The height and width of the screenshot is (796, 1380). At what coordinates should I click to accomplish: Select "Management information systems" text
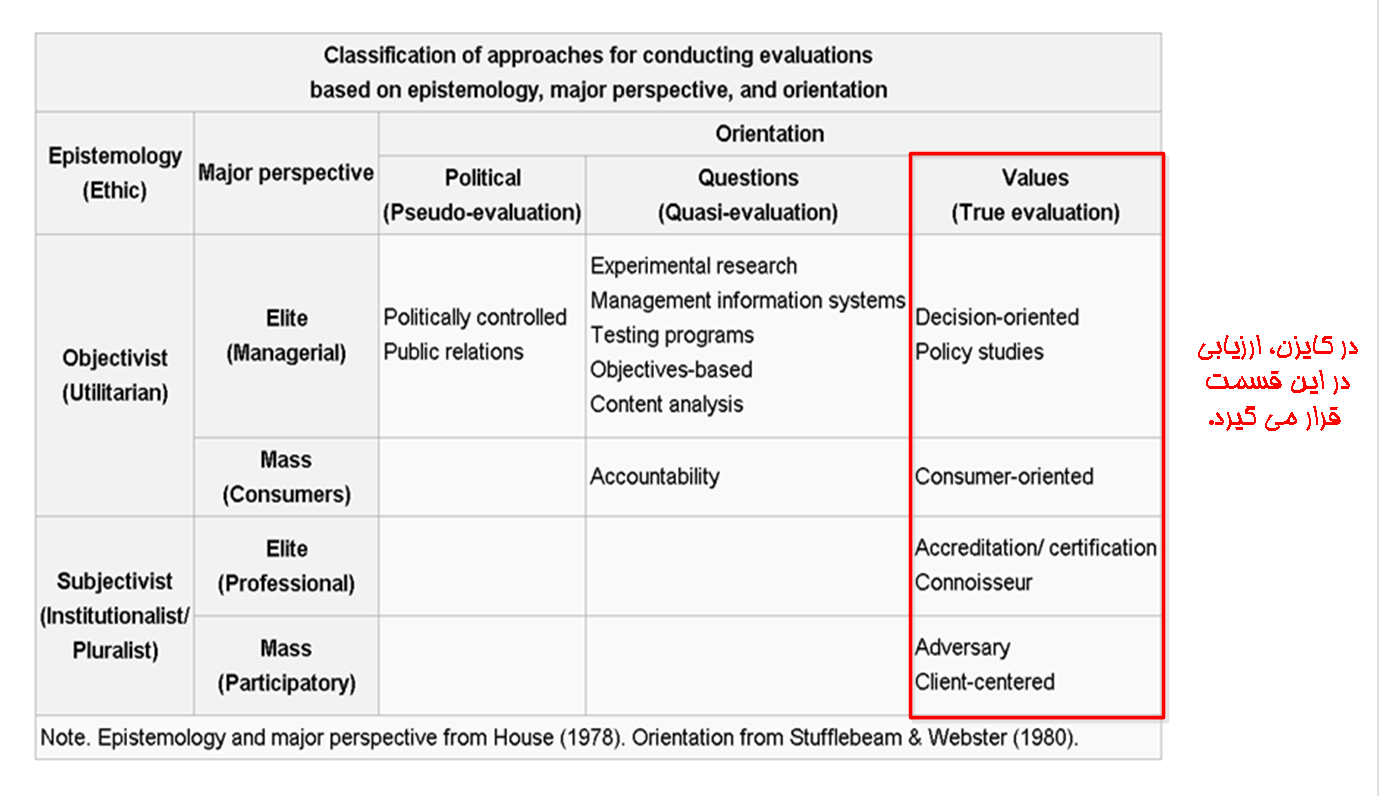(747, 300)
